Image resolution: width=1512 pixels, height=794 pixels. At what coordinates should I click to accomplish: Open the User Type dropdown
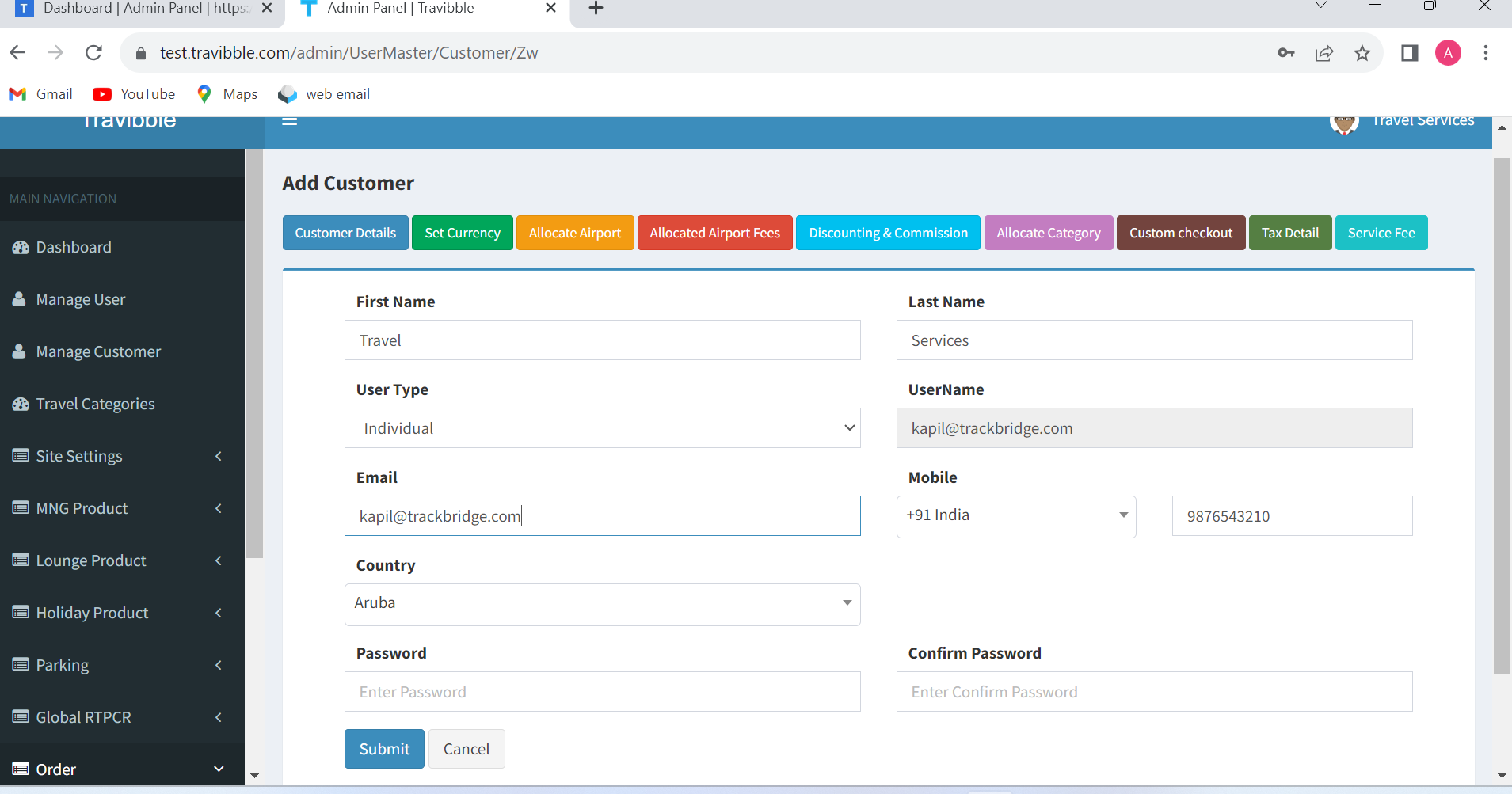[x=602, y=428]
